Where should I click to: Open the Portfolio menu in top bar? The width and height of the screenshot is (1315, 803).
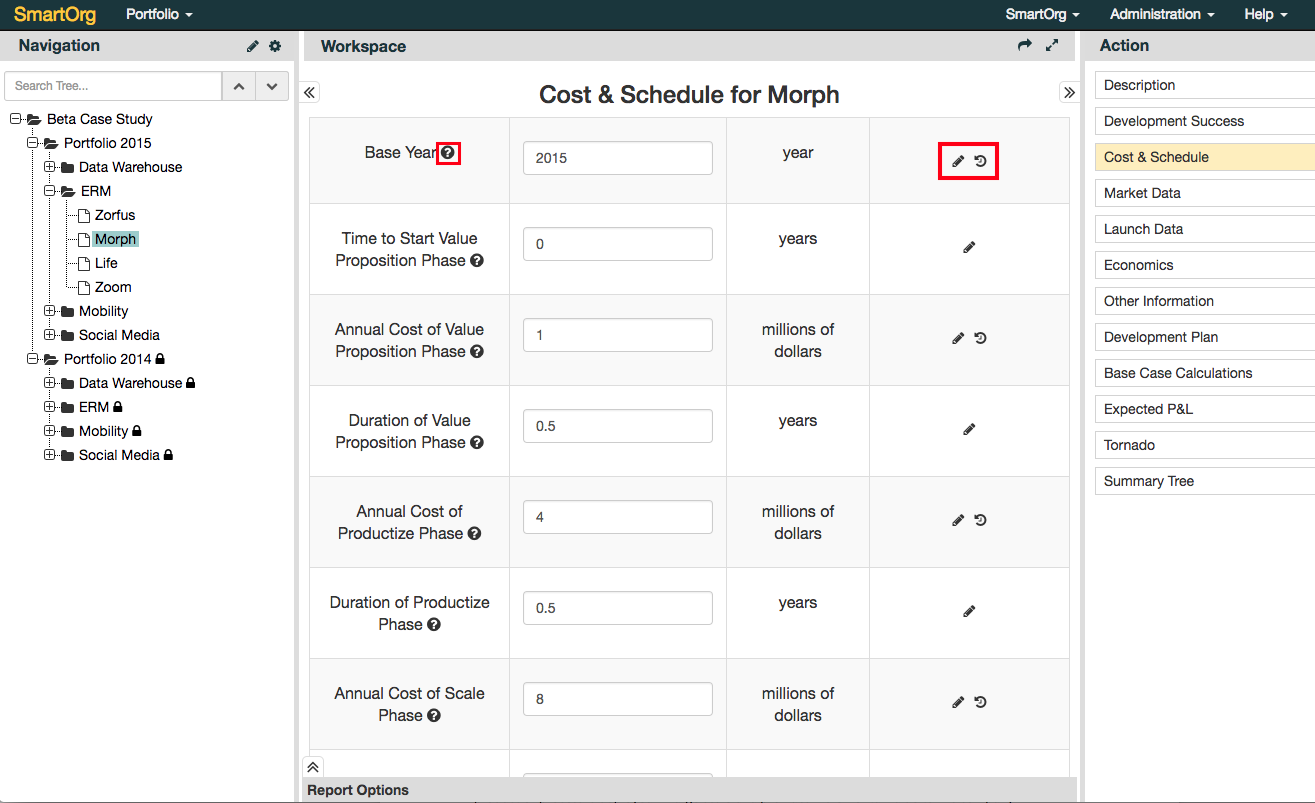(x=159, y=14)
